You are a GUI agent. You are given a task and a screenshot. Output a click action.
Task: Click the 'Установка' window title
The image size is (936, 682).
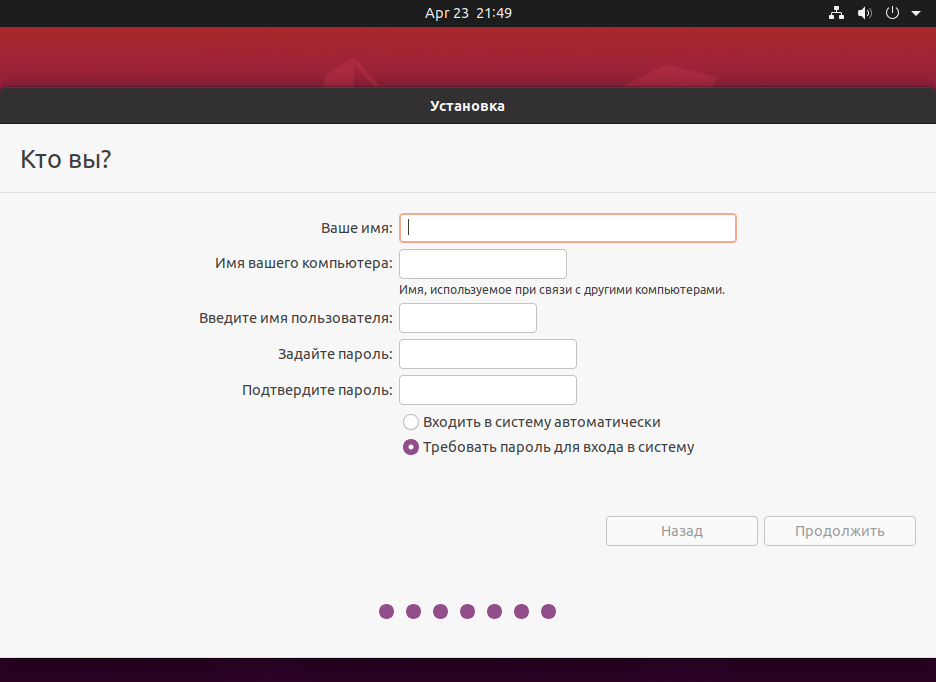tap(467, 106)
